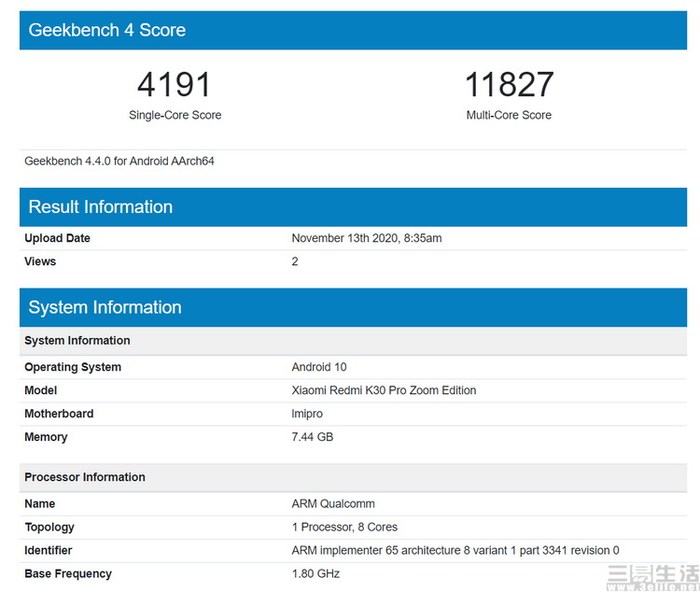This screenshot has height=592, width=700.
Task: Click the 'Base Frequency' row label
Action: [x=68, y=574]
